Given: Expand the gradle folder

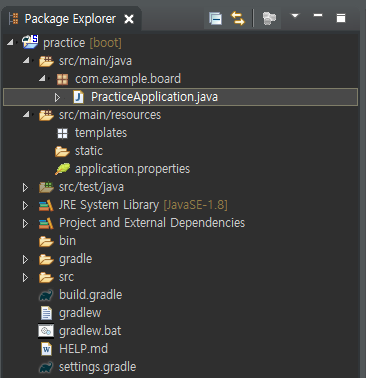Looking at the screenshot, I should pyautogui.click(x=25, y=259).
